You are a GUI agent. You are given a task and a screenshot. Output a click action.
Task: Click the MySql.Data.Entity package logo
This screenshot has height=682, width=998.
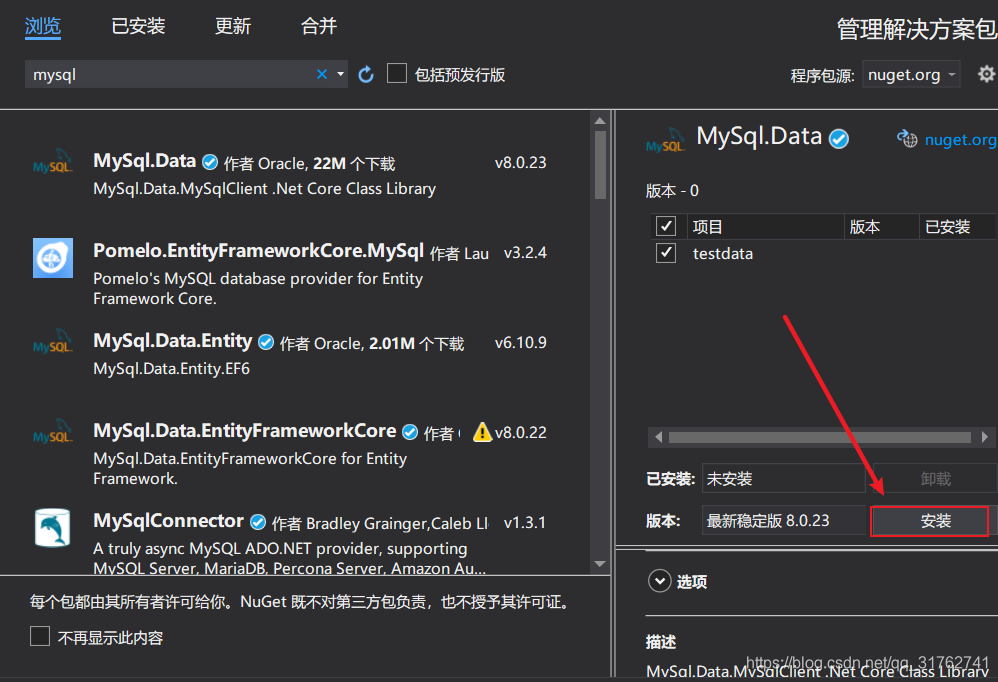pos(53,342)
